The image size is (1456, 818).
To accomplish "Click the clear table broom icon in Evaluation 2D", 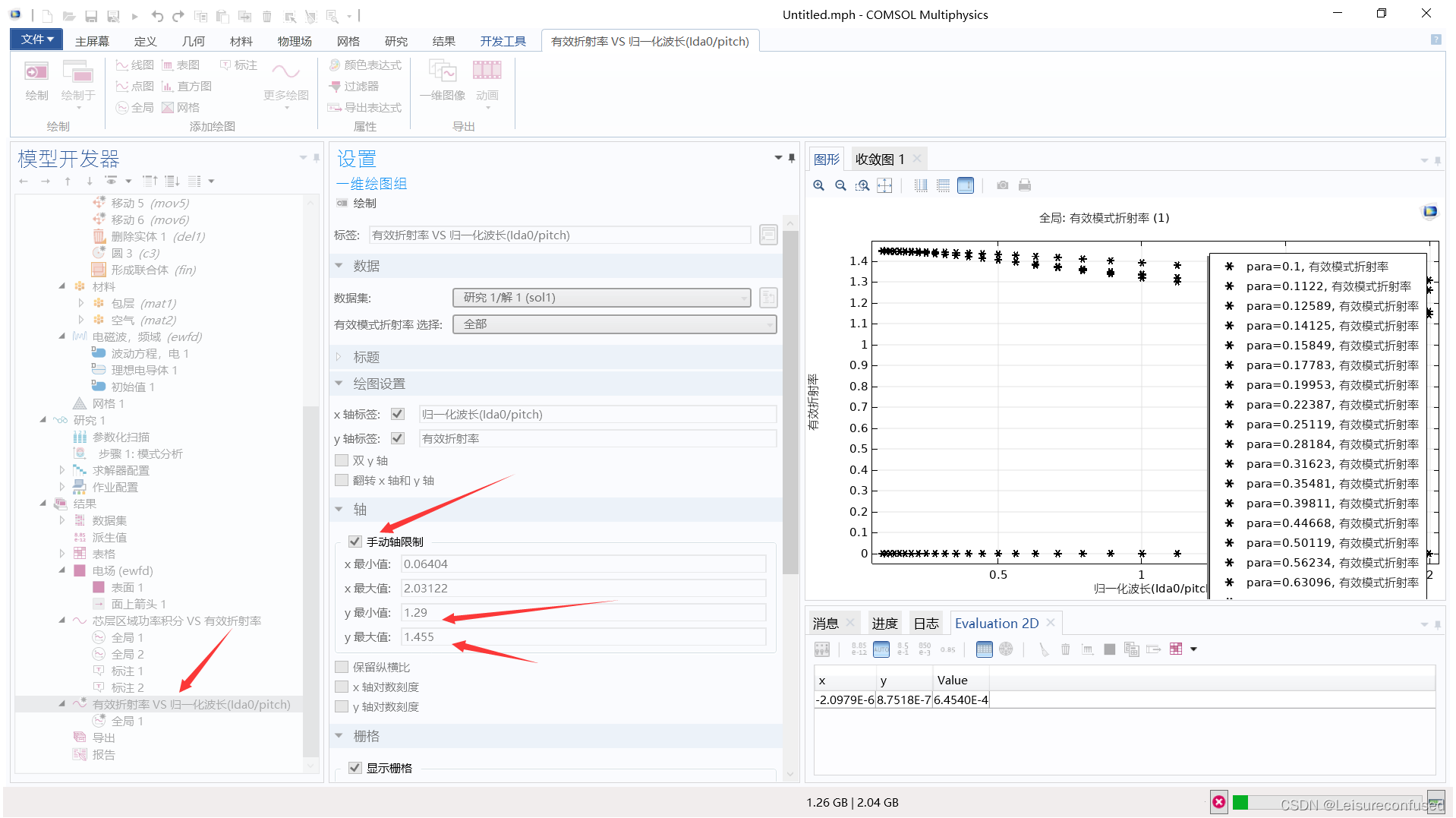I will tap(1044, 649).
